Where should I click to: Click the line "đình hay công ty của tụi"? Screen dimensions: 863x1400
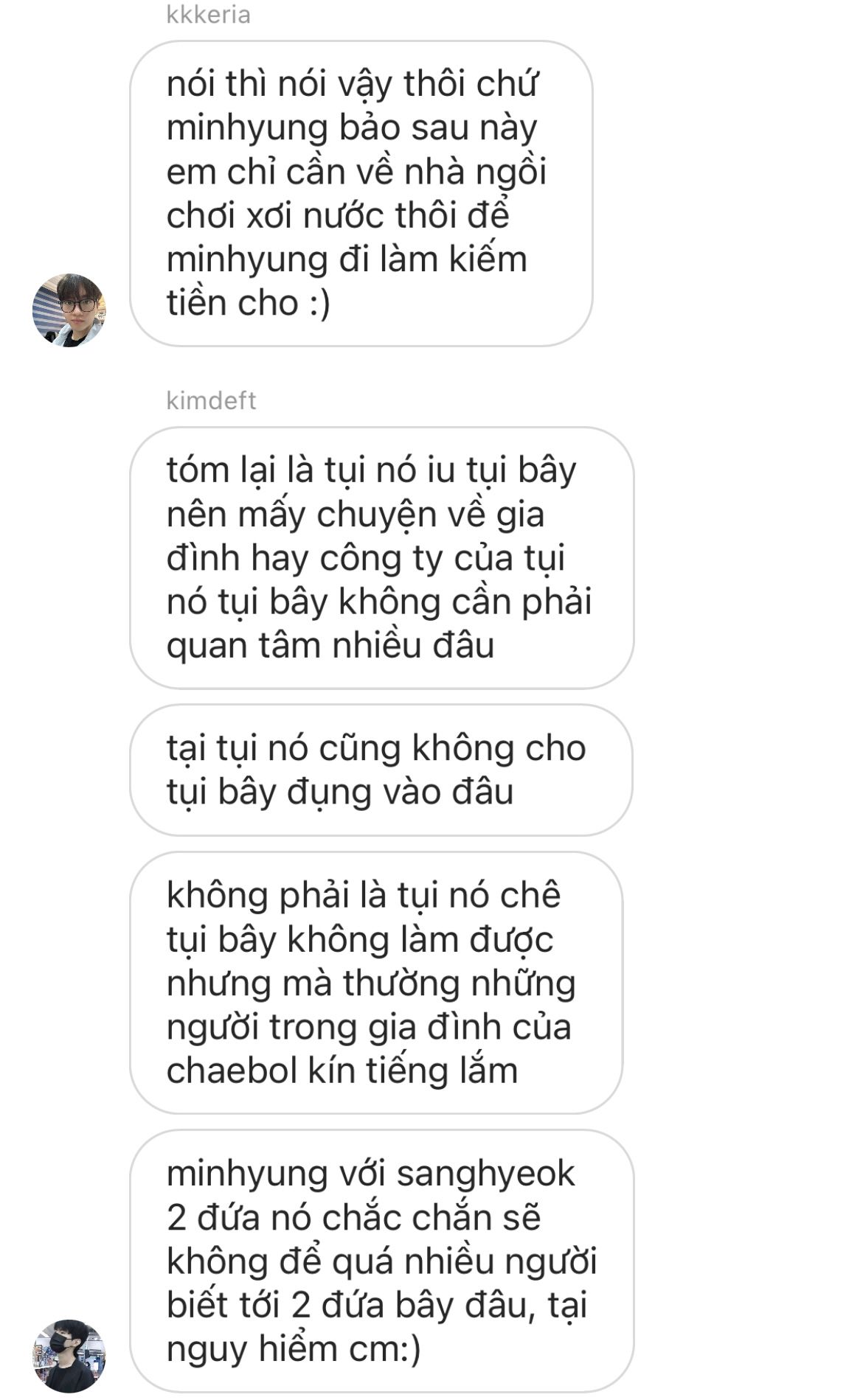[366, 558]
